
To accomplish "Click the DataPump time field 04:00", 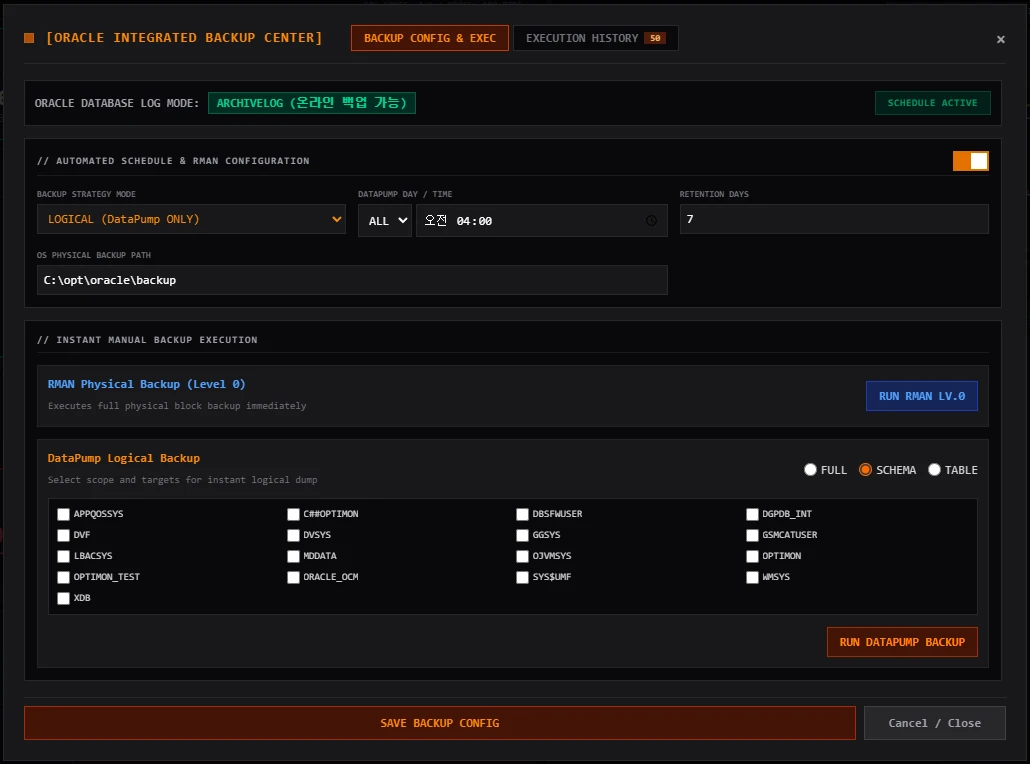I will click(x=542, y=221).
